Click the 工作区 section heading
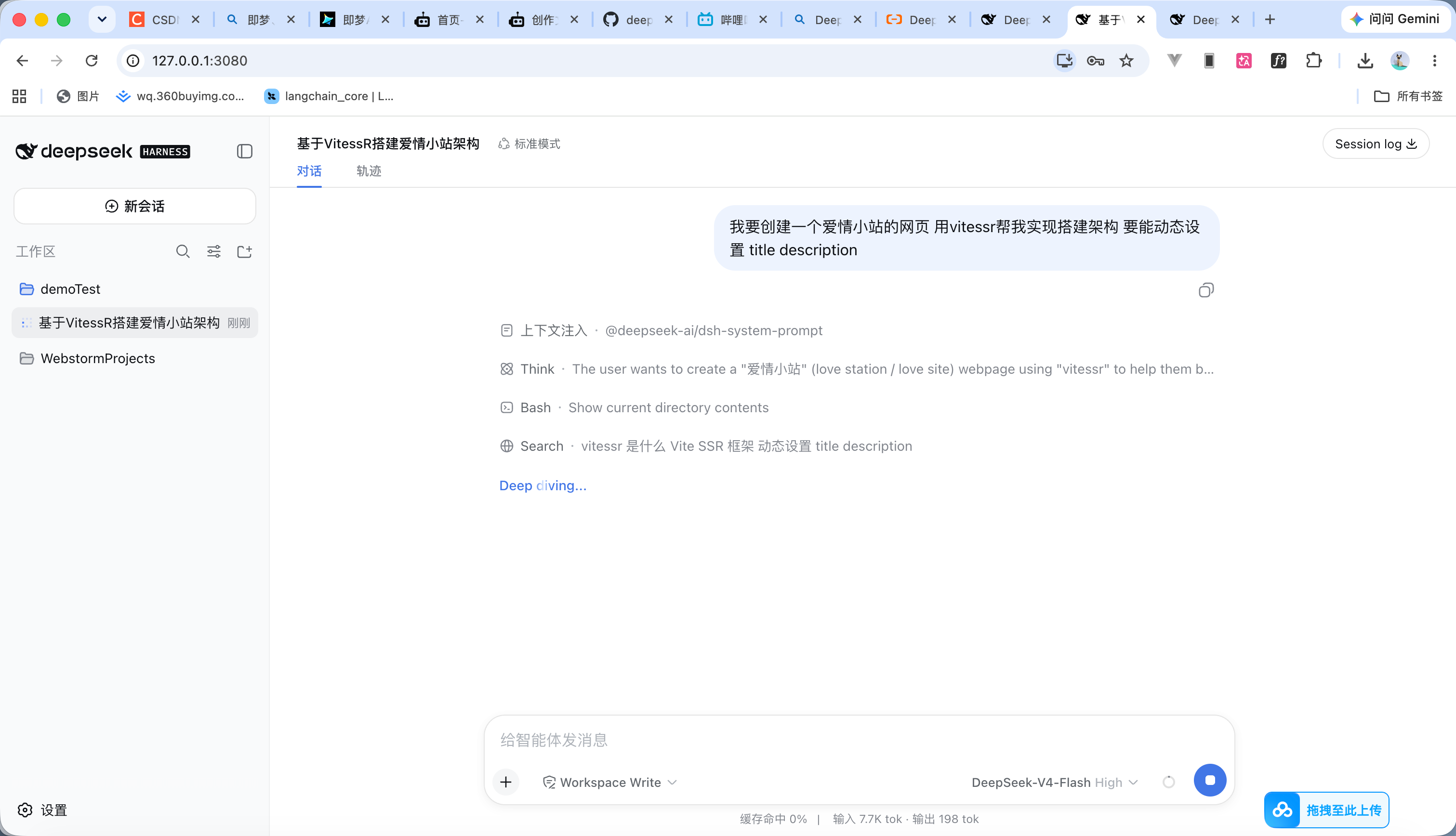The width and height of the screenshot is (1456, 836). (36, 251)
